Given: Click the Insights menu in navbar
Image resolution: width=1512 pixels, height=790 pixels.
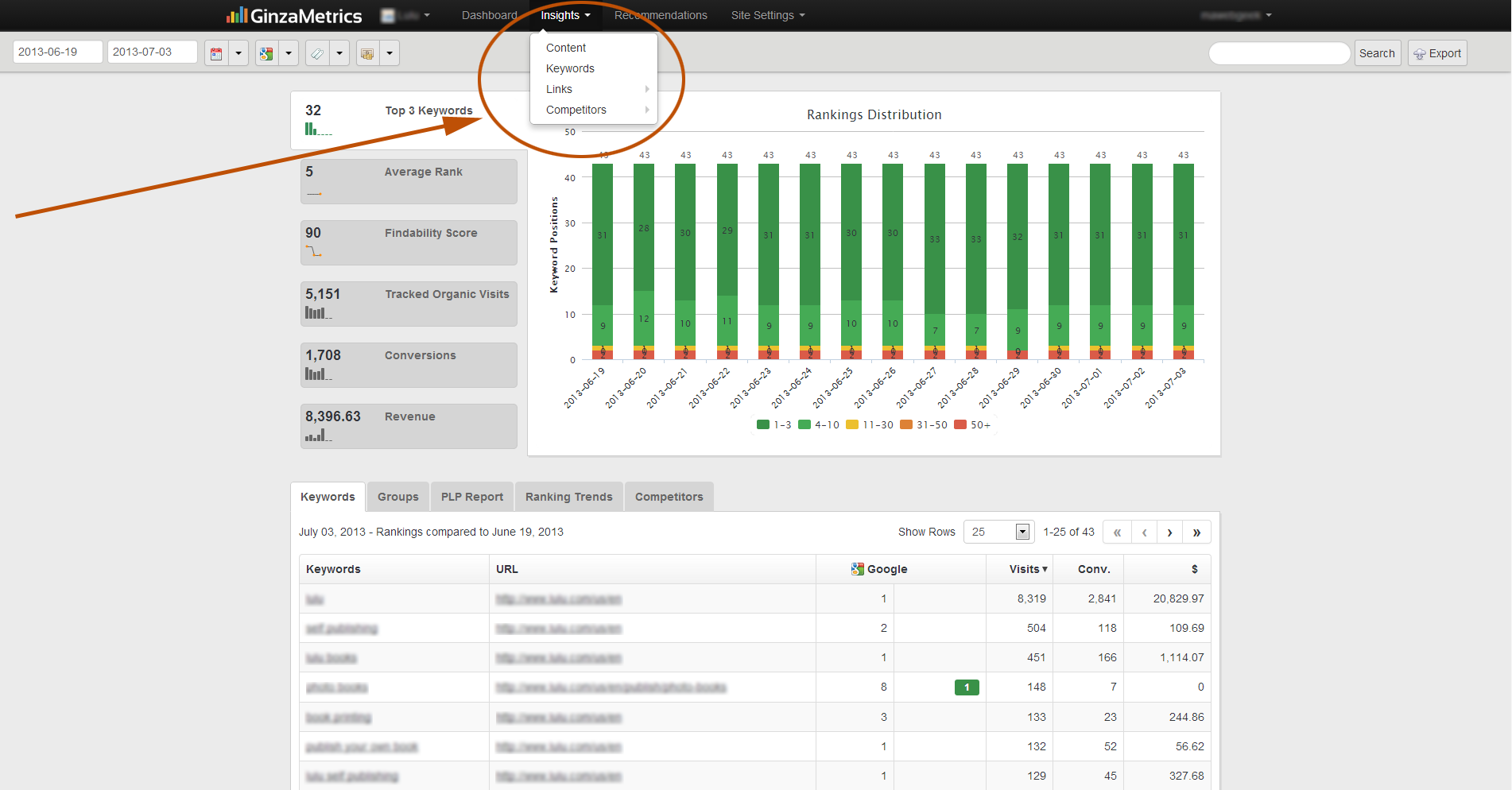Looking at the screenshot, I should pos(565,15).
